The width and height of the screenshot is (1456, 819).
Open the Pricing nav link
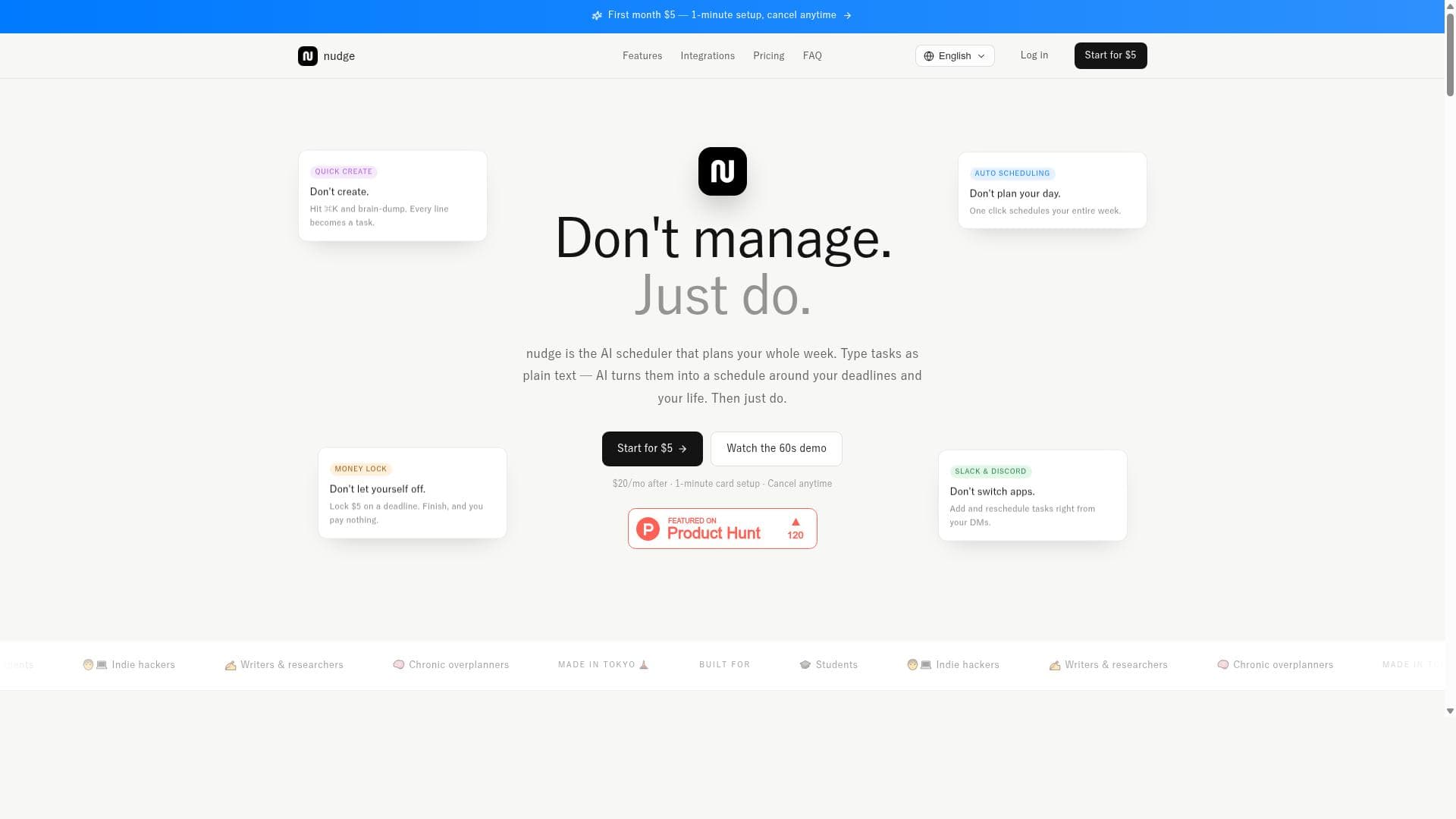[x=769, y=56]
